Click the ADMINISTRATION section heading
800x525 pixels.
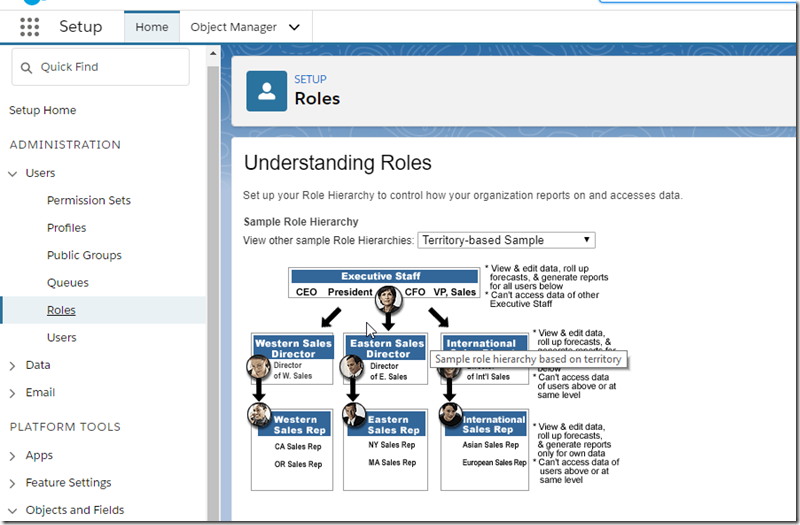(65, 145)
